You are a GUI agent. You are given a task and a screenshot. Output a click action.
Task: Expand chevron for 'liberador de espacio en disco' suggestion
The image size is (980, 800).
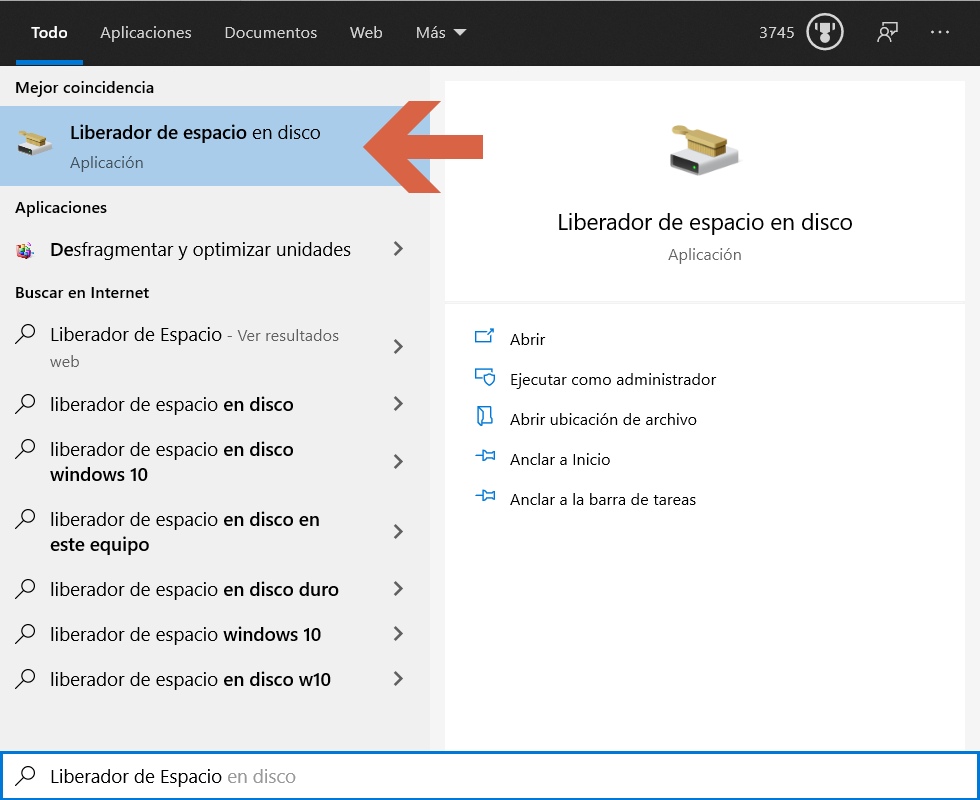[398, 404]
